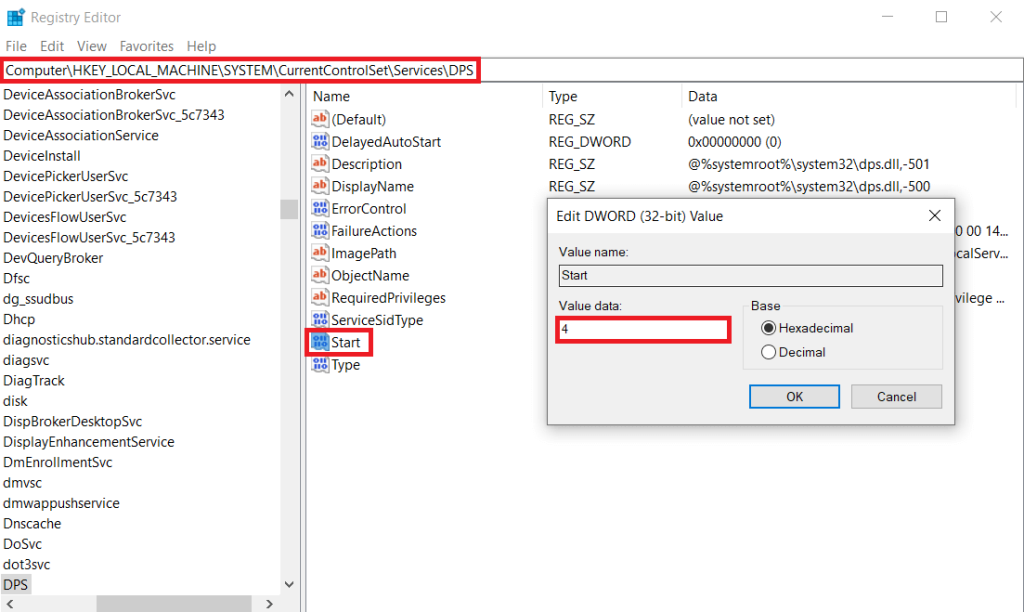Click the Value name field
1024x612 pixels.
[x=750, y=276]
